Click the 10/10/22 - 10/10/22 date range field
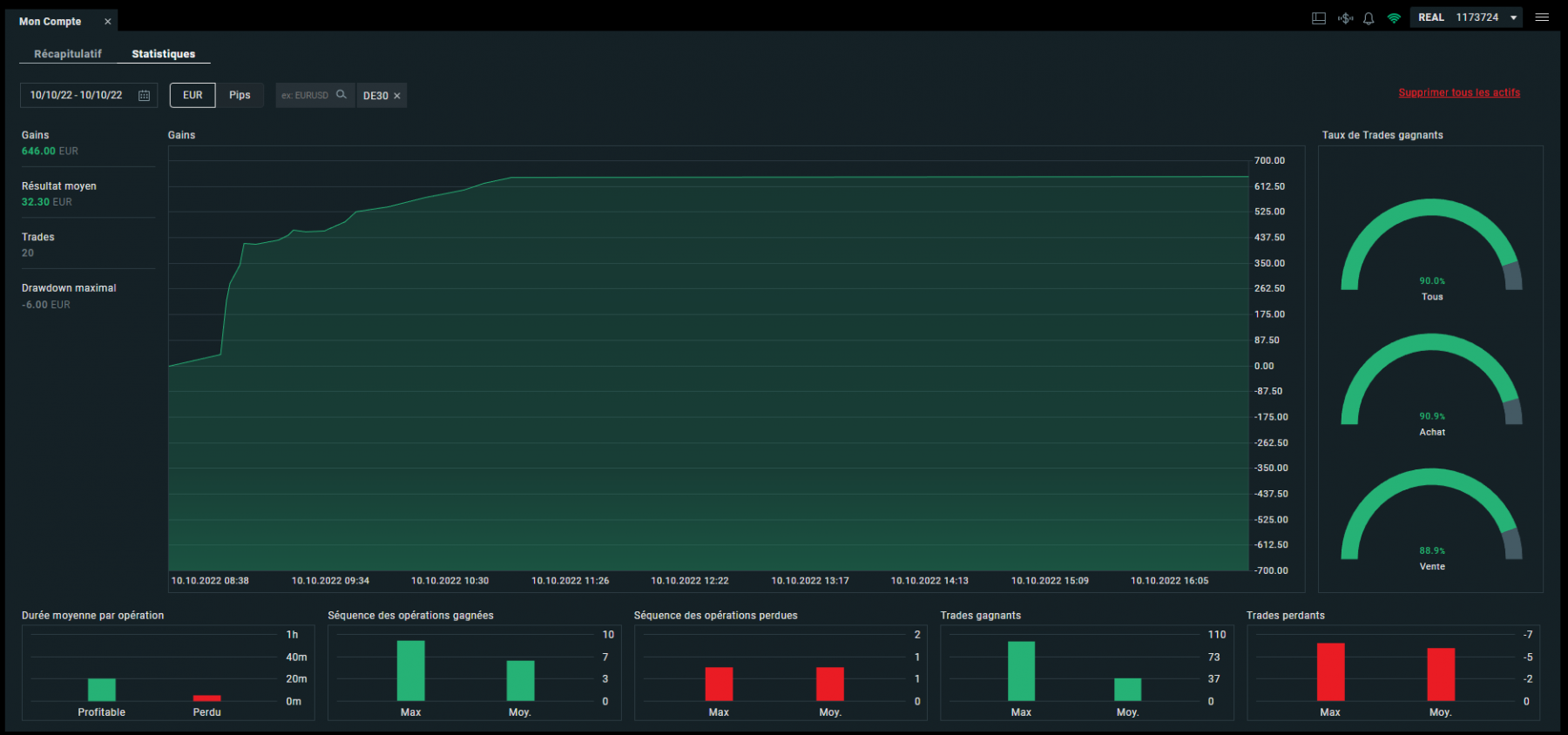 coord(89,95)
